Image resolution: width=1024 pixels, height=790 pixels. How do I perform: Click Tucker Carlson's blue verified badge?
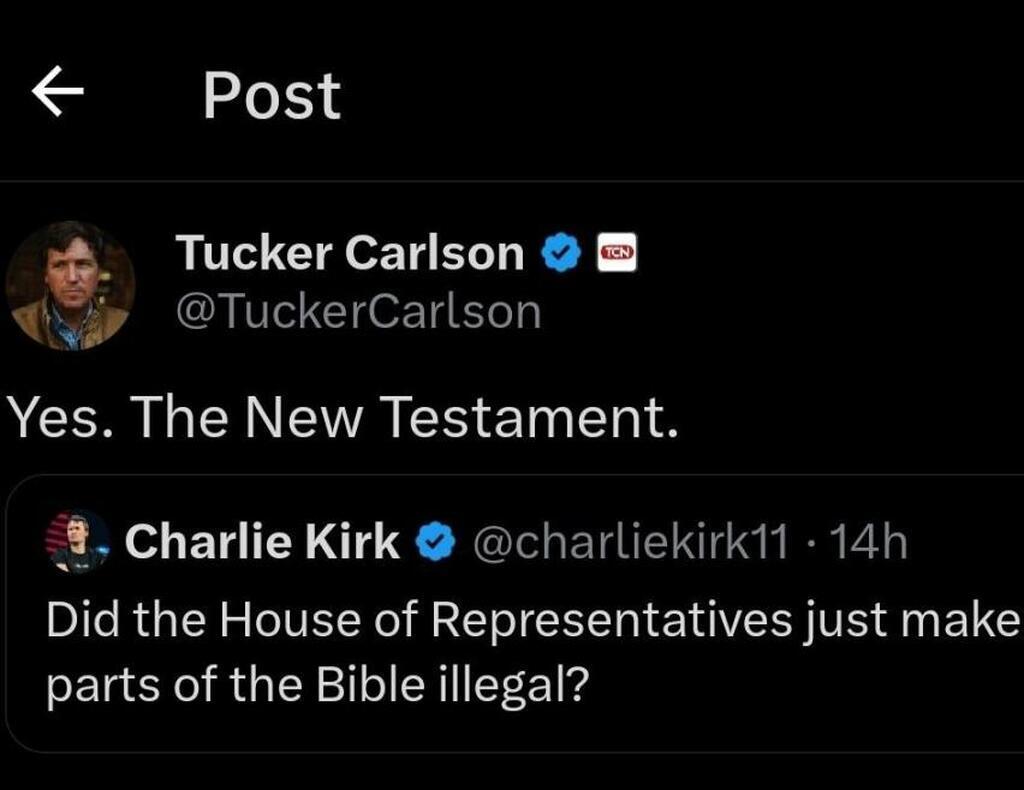click(x=561, y=254)
